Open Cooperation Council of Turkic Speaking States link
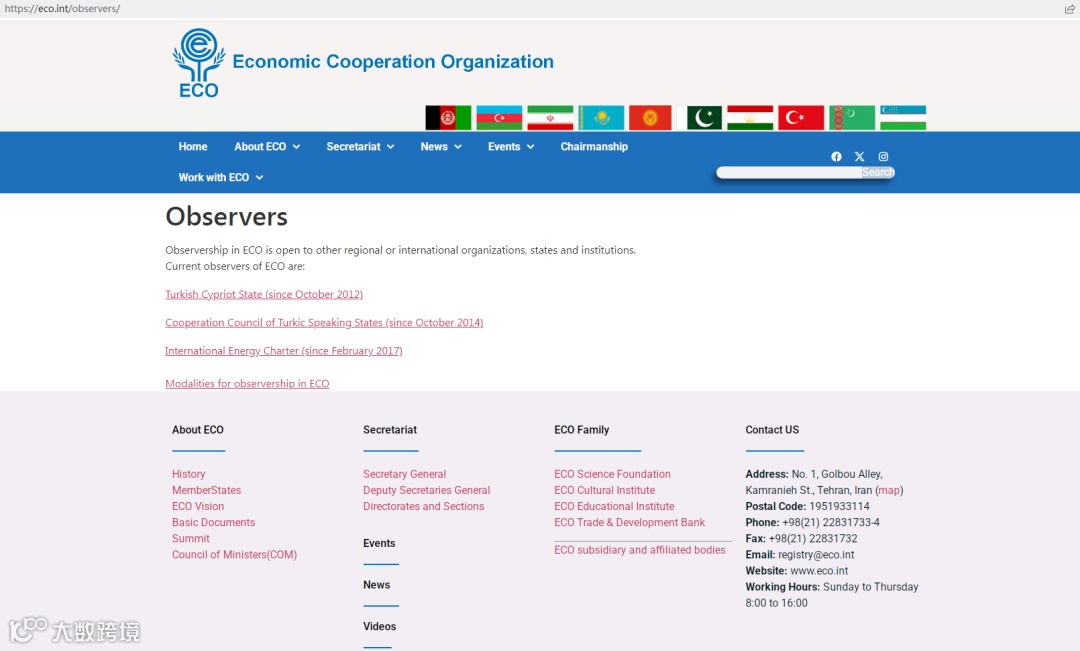1080x651 pixels. (324, 322)
